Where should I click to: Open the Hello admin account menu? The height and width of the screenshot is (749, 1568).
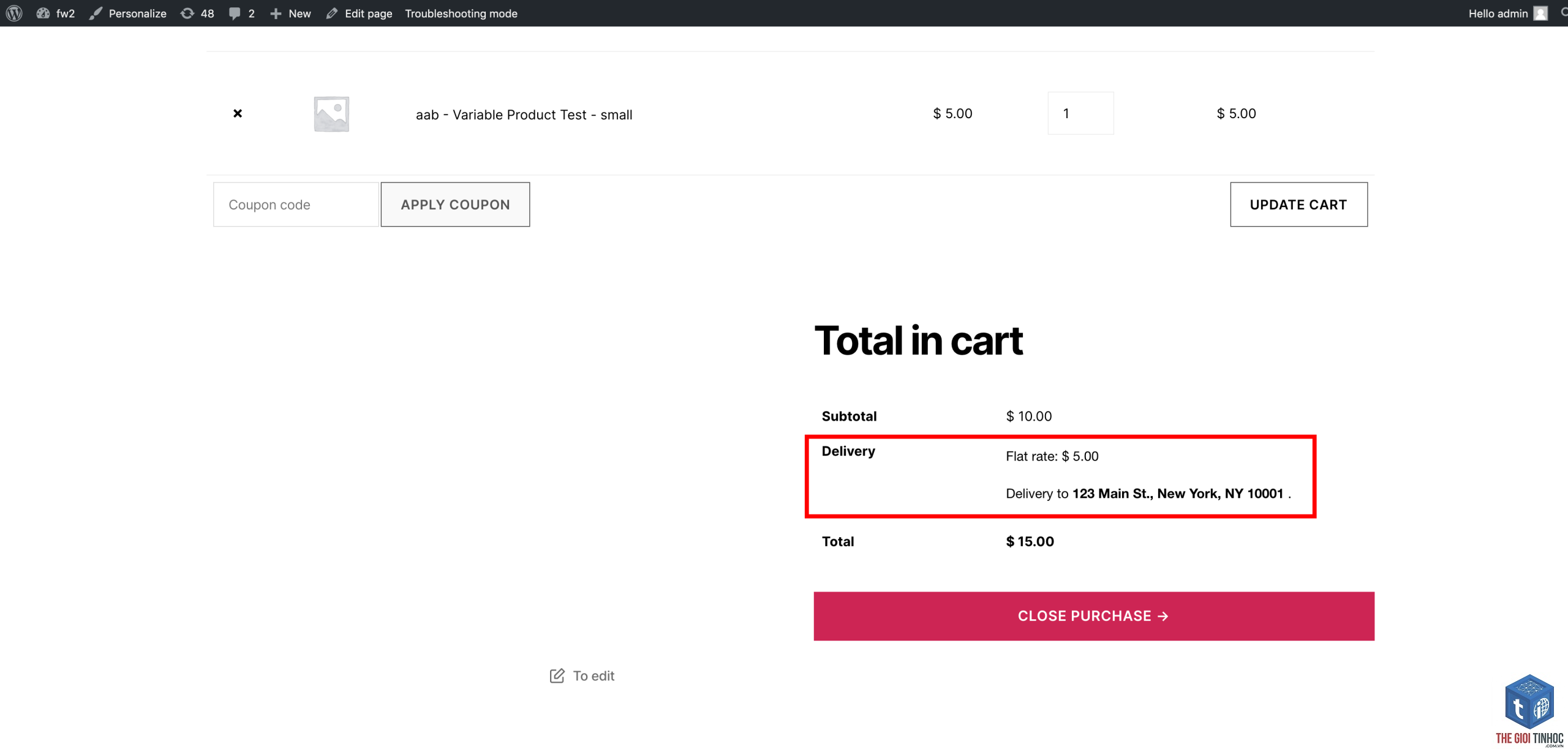point(1507,13)
